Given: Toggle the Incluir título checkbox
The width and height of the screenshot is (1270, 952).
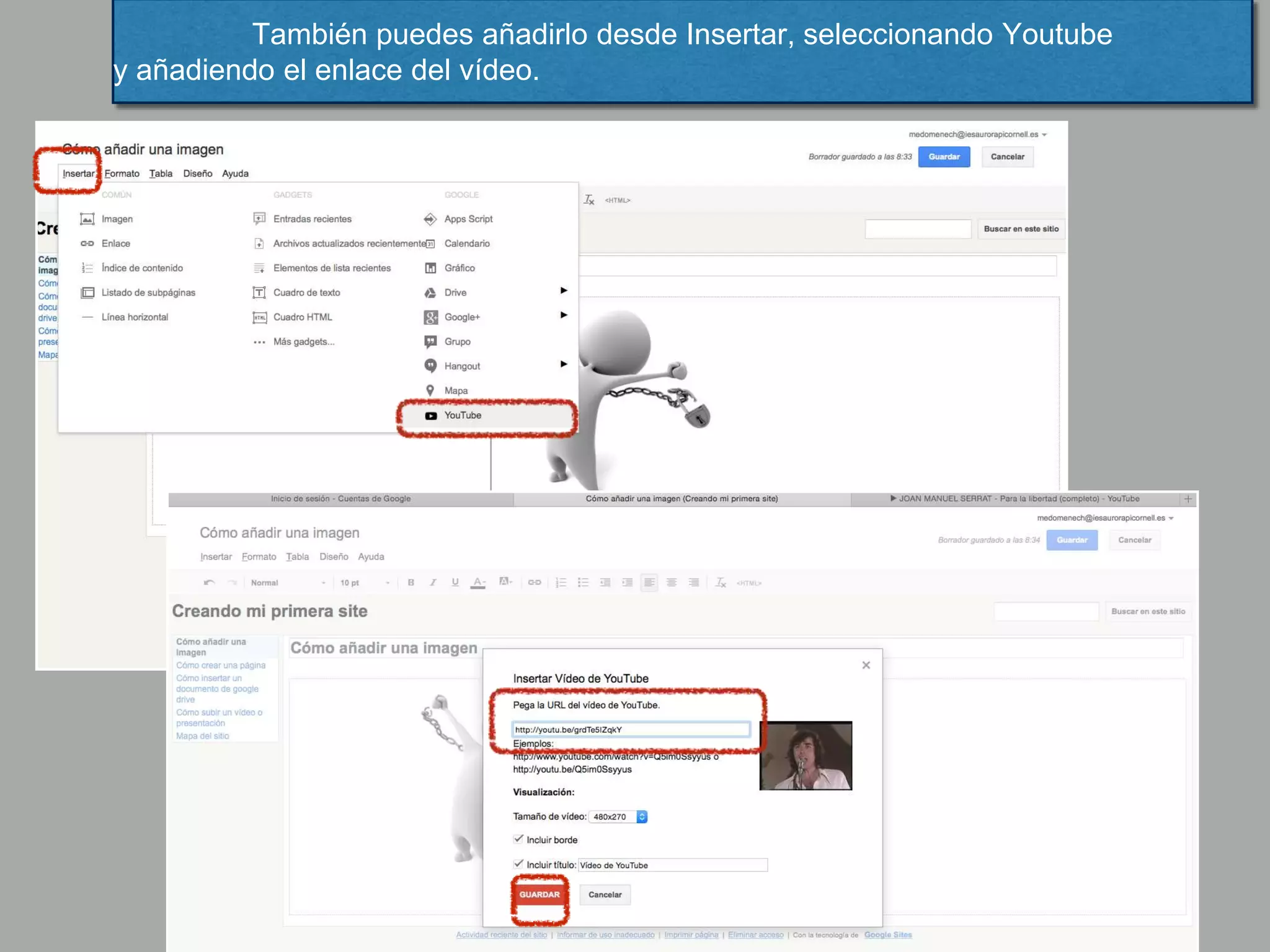Looking at the screenshot, I should (518, 864).
